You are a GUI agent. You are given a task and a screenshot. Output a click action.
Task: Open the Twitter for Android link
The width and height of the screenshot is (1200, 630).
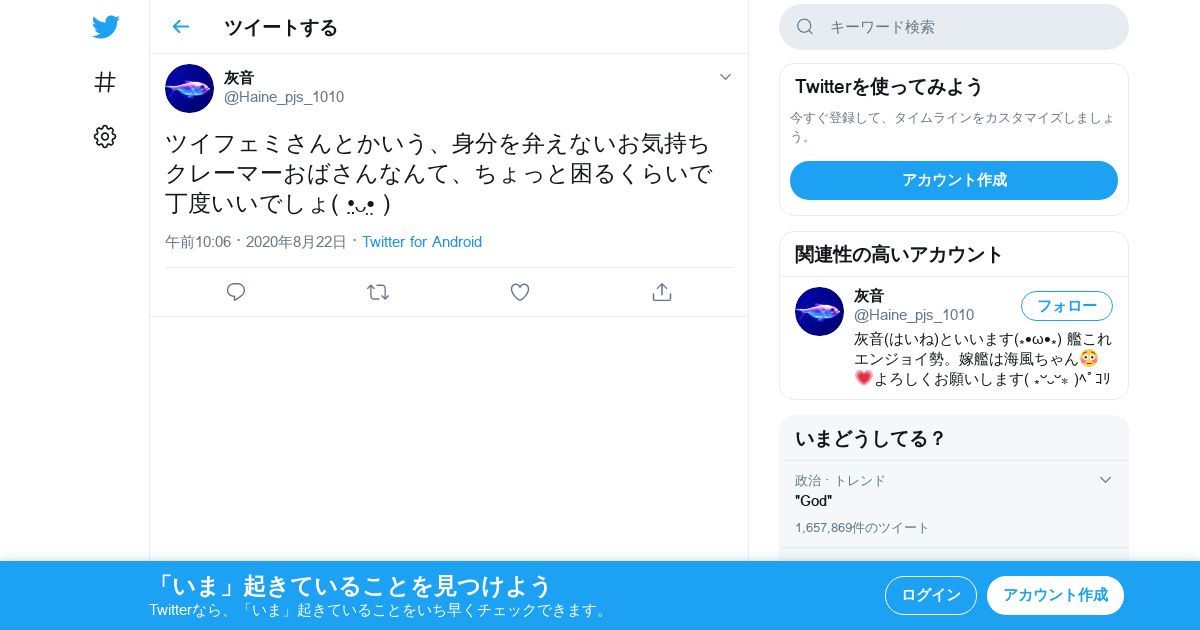click(x=422, y=242)
